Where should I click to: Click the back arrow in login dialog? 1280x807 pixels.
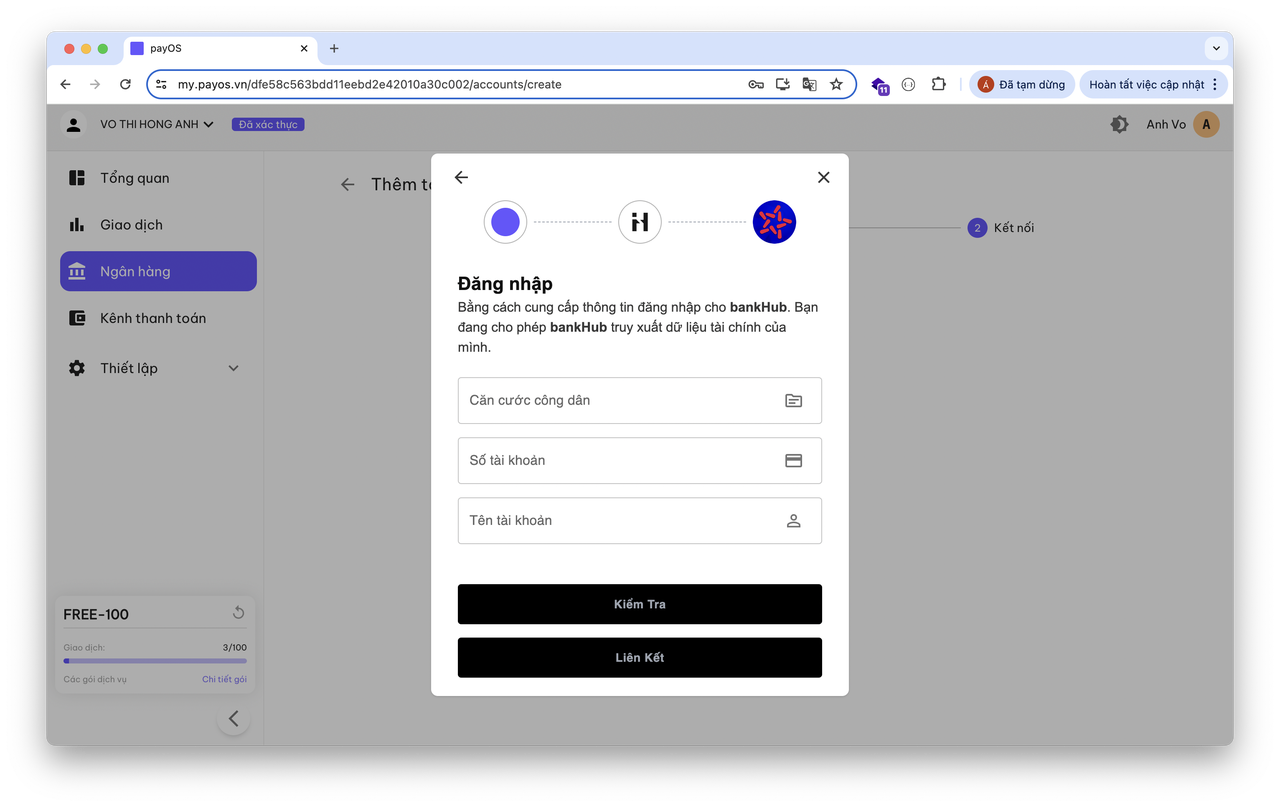461,177
